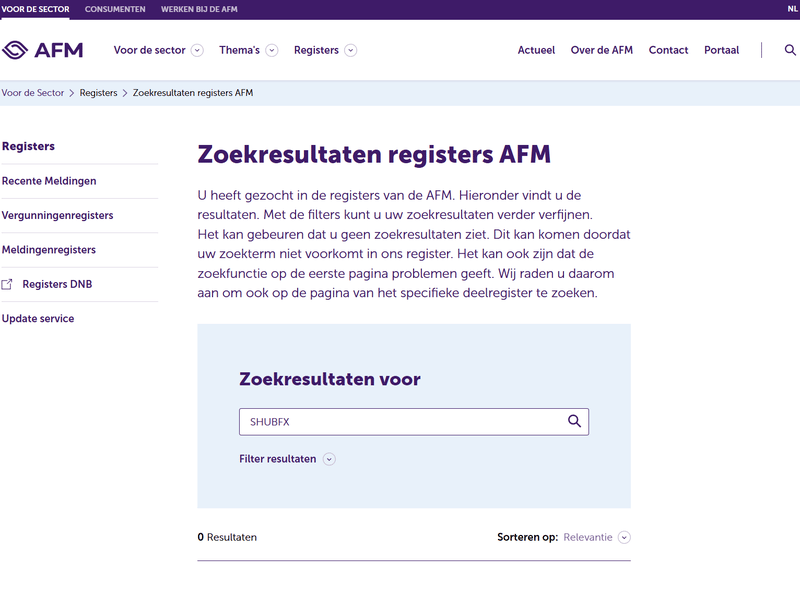Expand the Thema's menu chevron
This screenshot has width=800, height=597.
(272, 50)
